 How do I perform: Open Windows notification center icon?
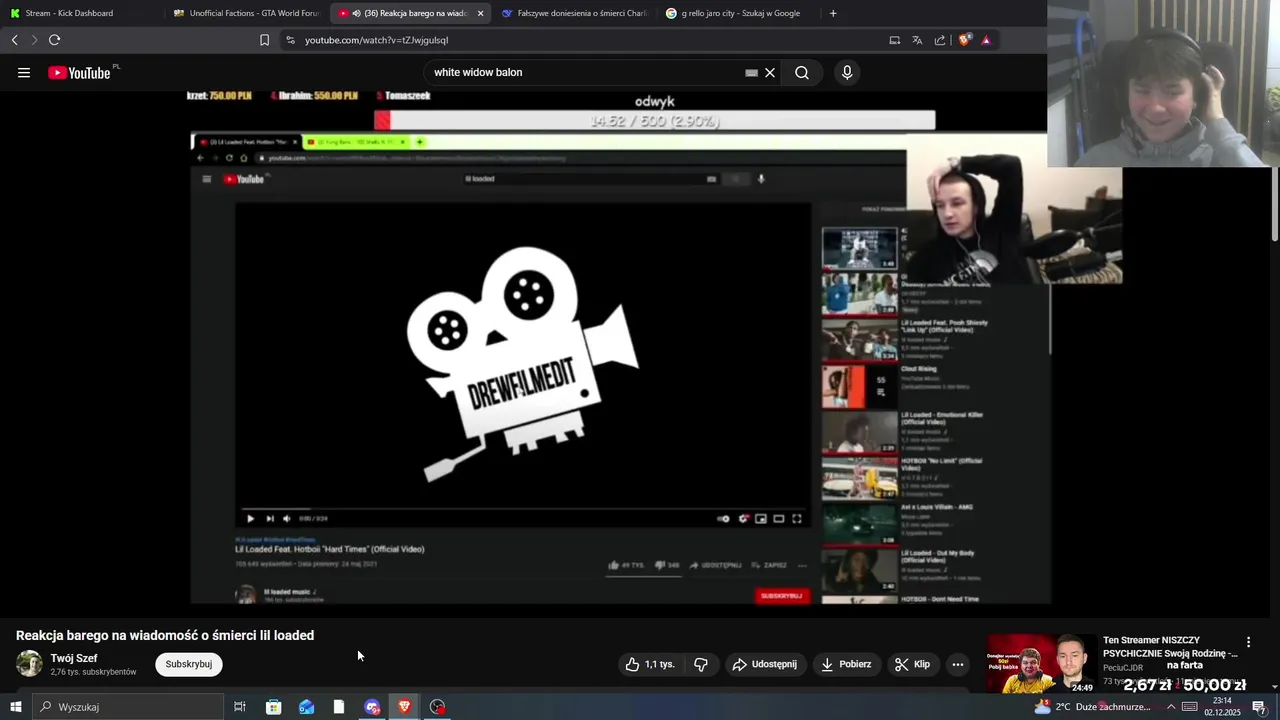coord(1259,707)
